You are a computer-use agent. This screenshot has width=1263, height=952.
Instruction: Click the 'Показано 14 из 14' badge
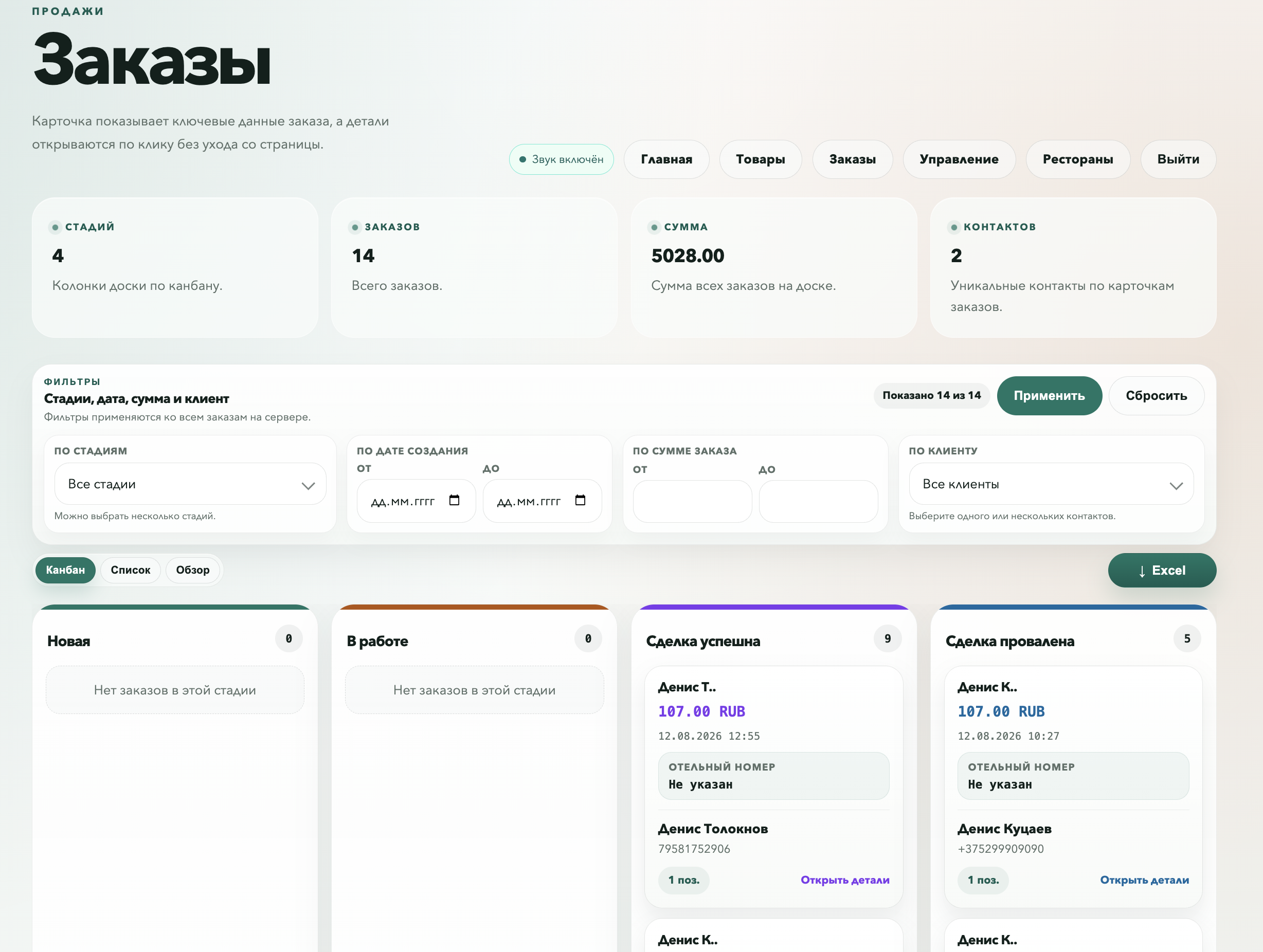tap(931, 395)
